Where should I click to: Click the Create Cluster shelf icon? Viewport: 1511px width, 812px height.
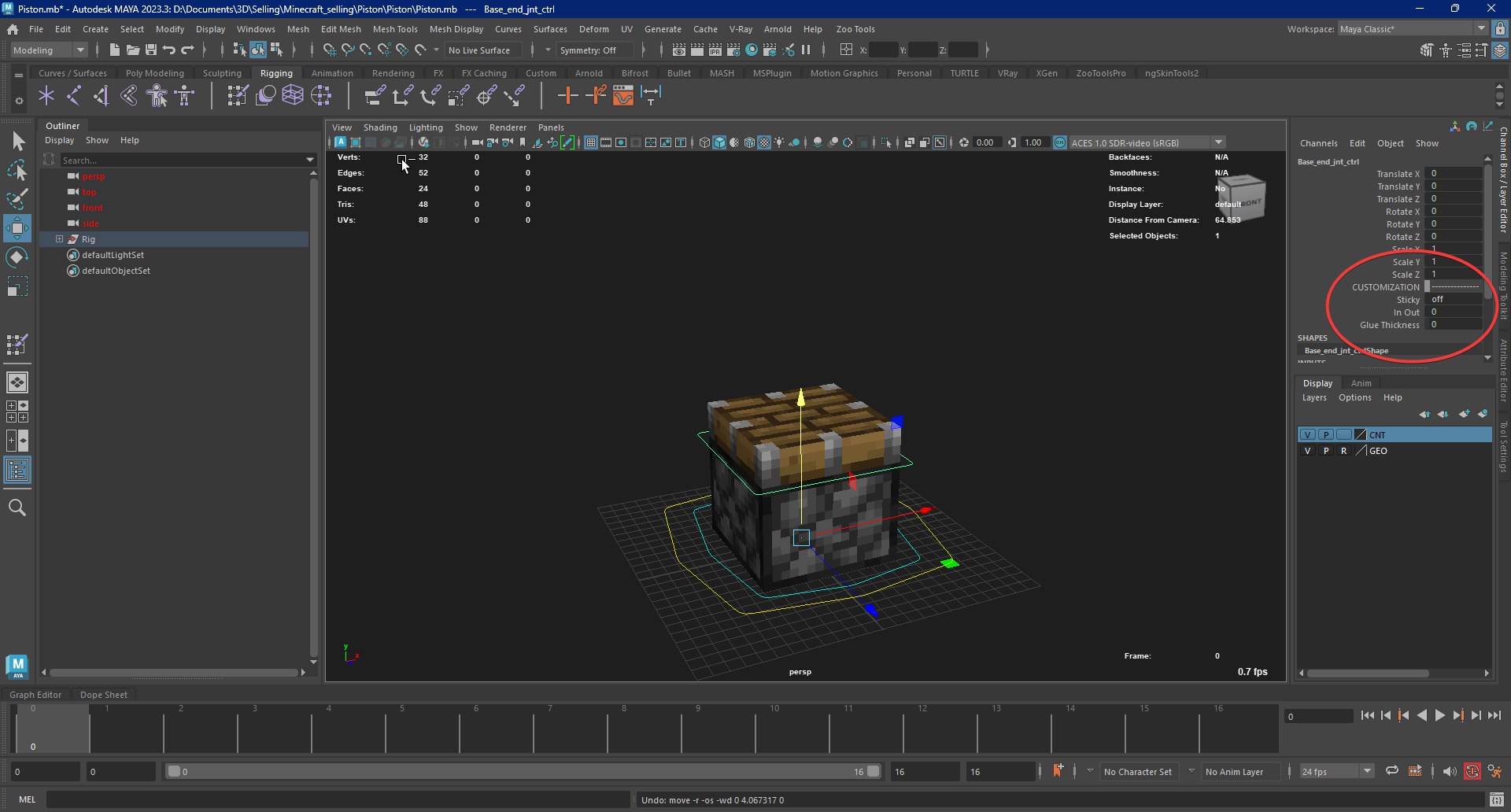click(x=321, y=96)
